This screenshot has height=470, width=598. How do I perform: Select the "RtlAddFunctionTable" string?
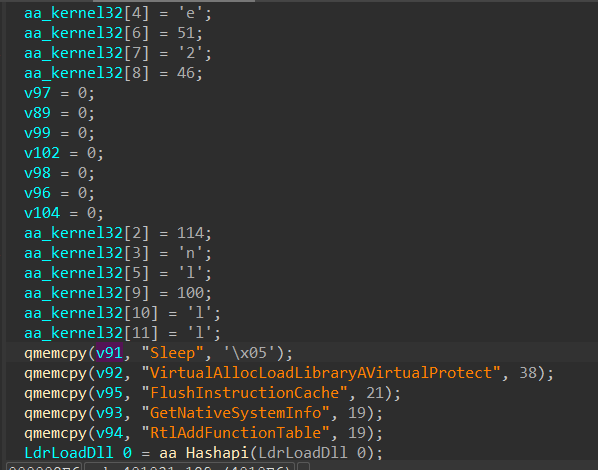235,433
